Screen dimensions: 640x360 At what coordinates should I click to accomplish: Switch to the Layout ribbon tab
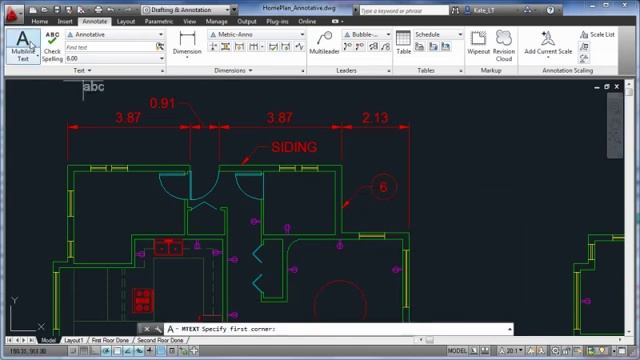pos(126,21)
